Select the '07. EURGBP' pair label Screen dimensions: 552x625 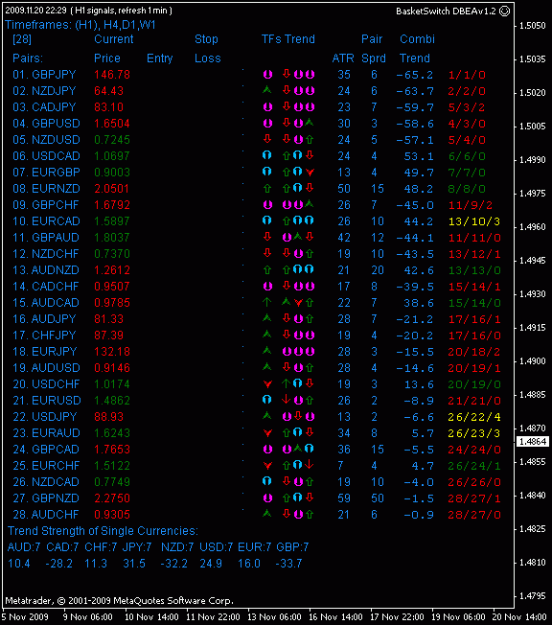(46, 172)
